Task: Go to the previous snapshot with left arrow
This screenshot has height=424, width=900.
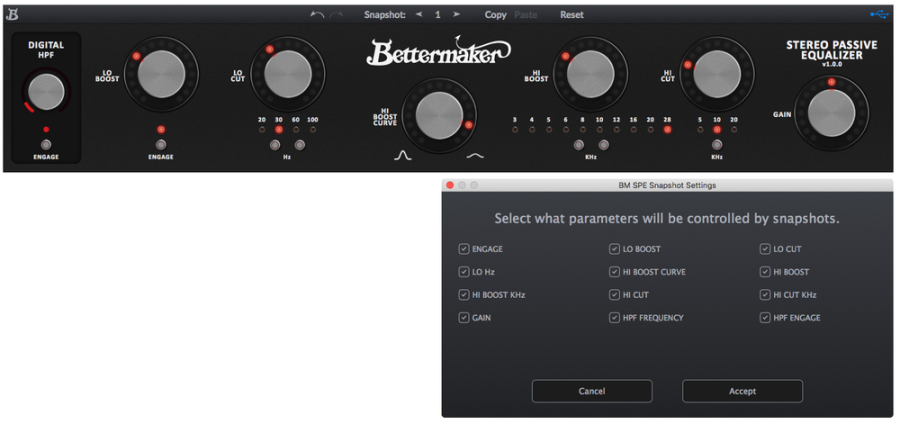Action: point(419,15)
